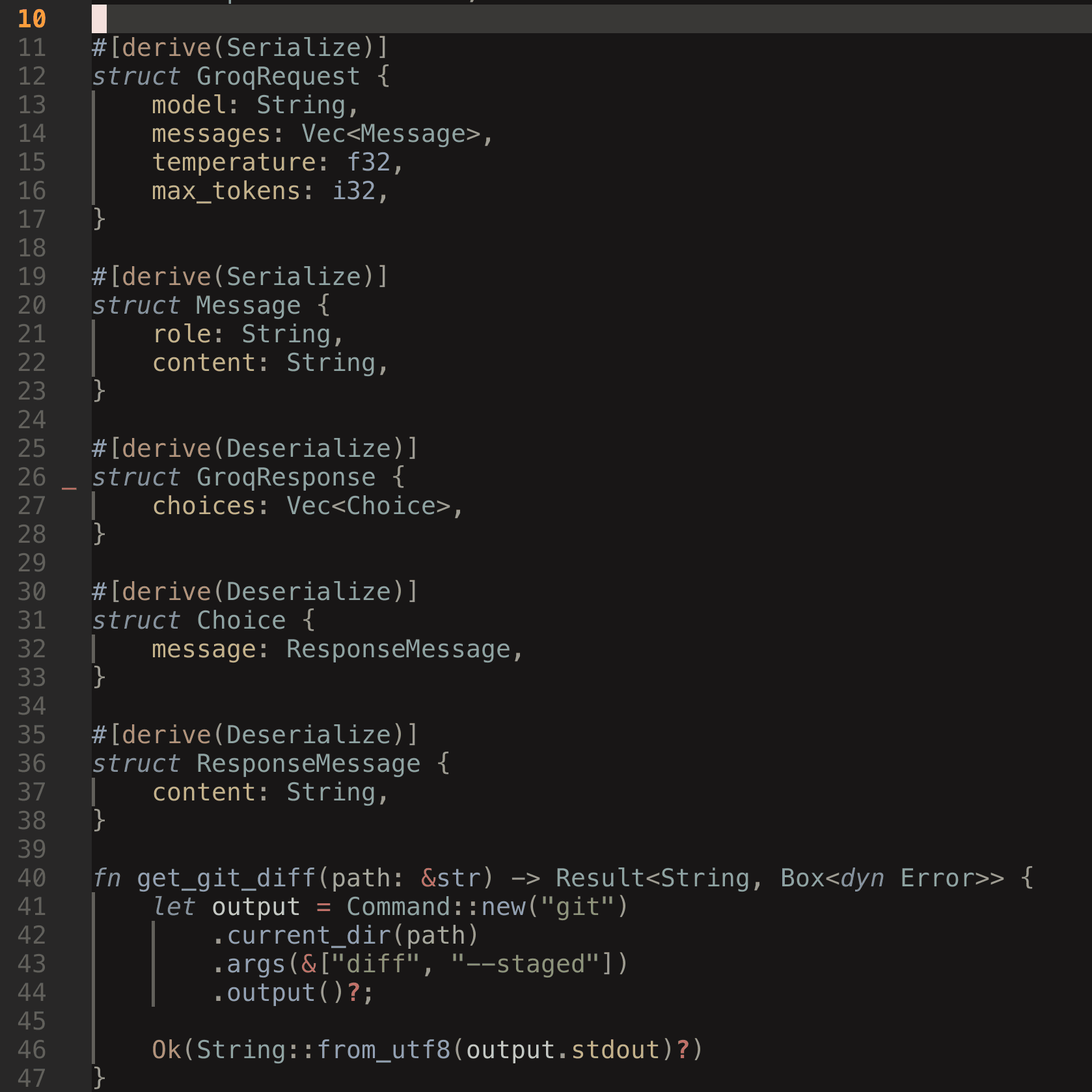
Task: Select the Deserialize attribute above GroqResponse
Action: [x=255, y=448]
